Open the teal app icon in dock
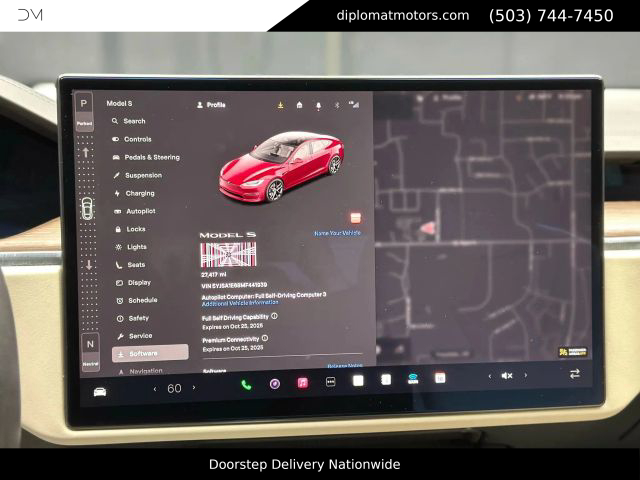Screen dimensions: 640x480 (413, 379)
